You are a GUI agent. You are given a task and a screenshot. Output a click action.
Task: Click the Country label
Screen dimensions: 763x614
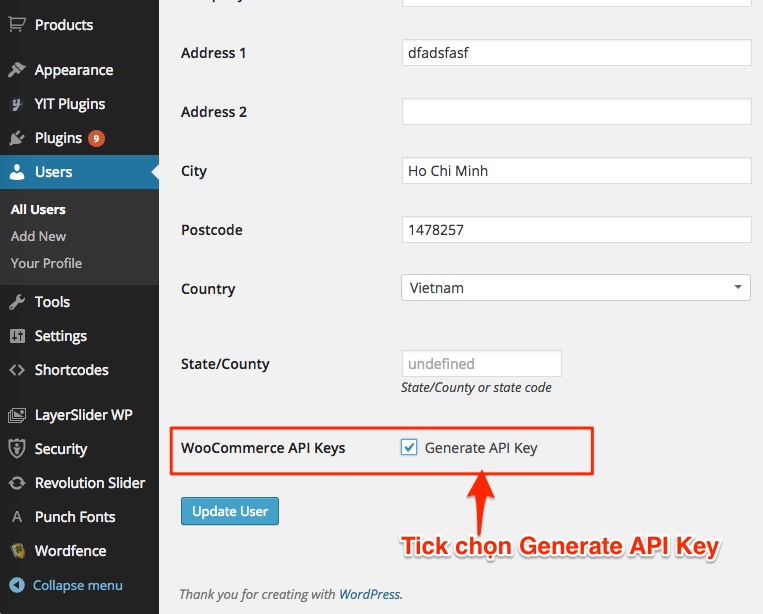[x=208, y=289]
